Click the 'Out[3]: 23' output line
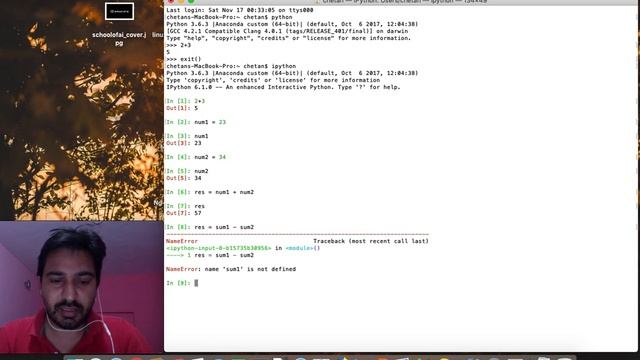Screen dimensions: 640x360 point(184,143)
